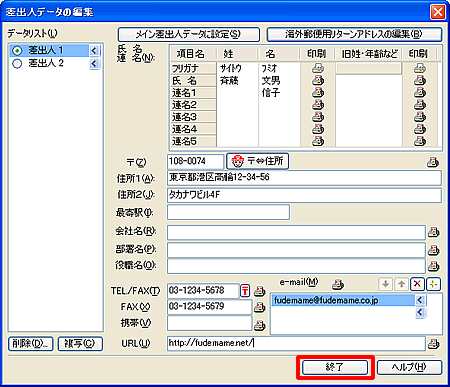450x387 pixels.
Task: Add new e-mail entry with star button
Action: 433,284
